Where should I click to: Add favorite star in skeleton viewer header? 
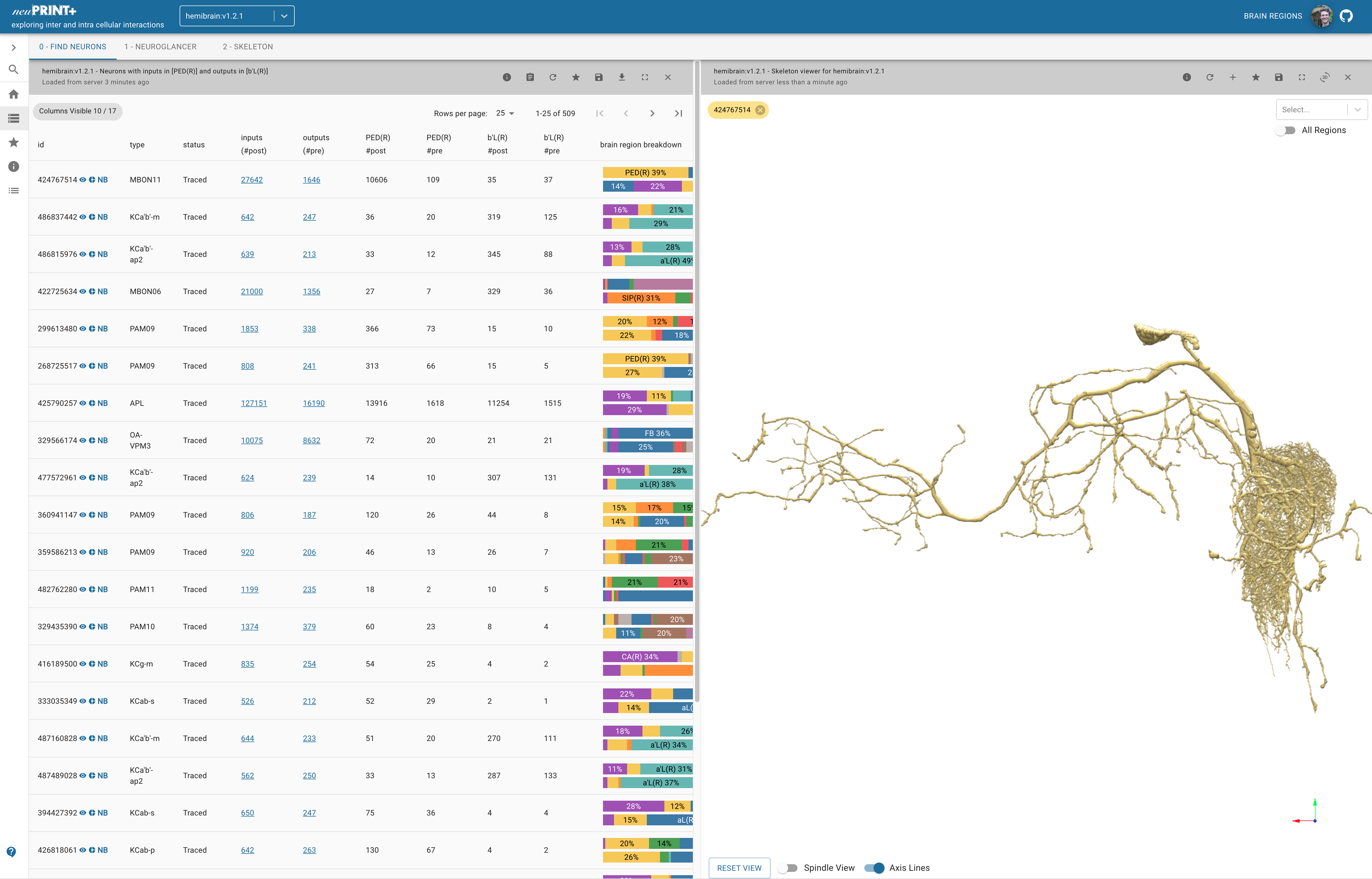click(x=1256, y=77)
